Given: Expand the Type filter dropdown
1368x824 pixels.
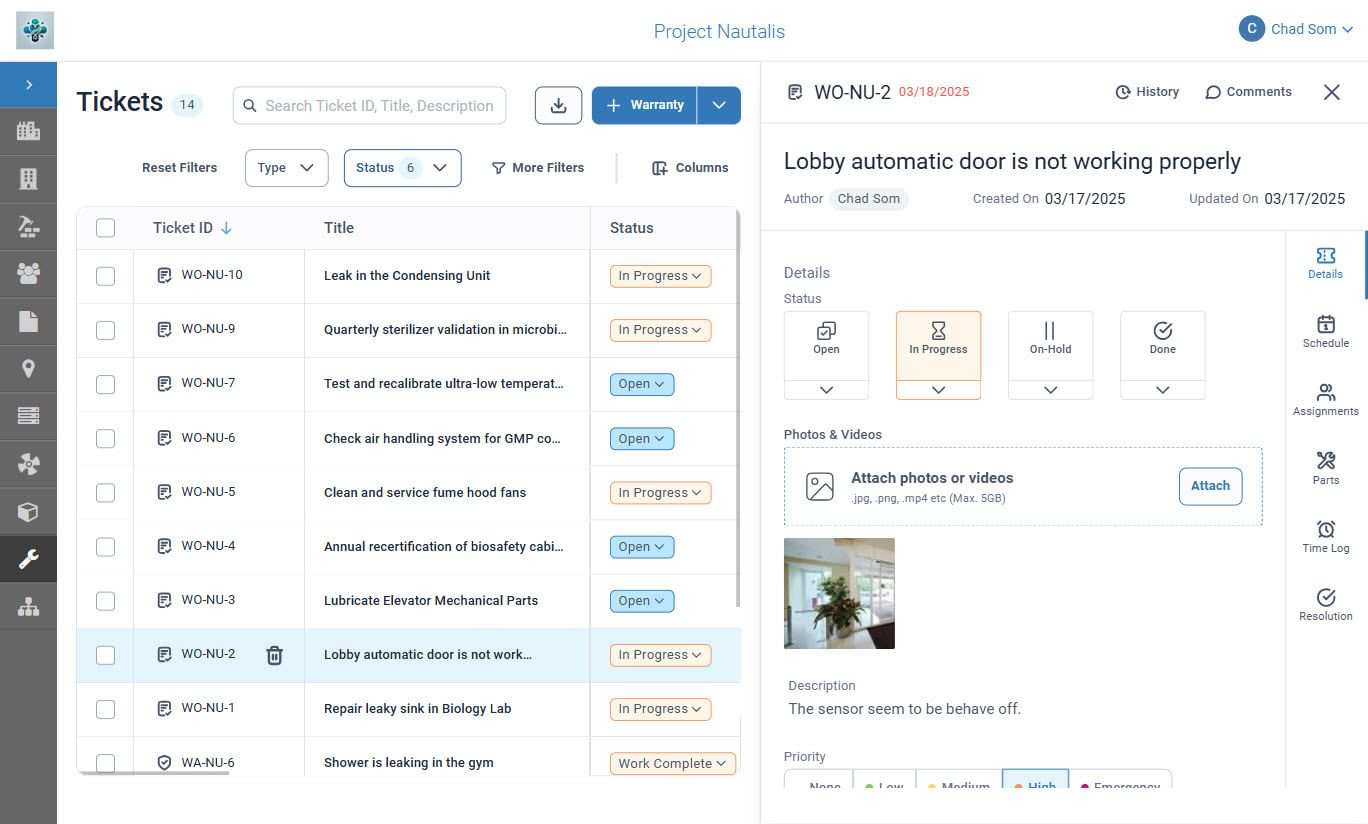Looking at the screenshot, I should [286, 167].
